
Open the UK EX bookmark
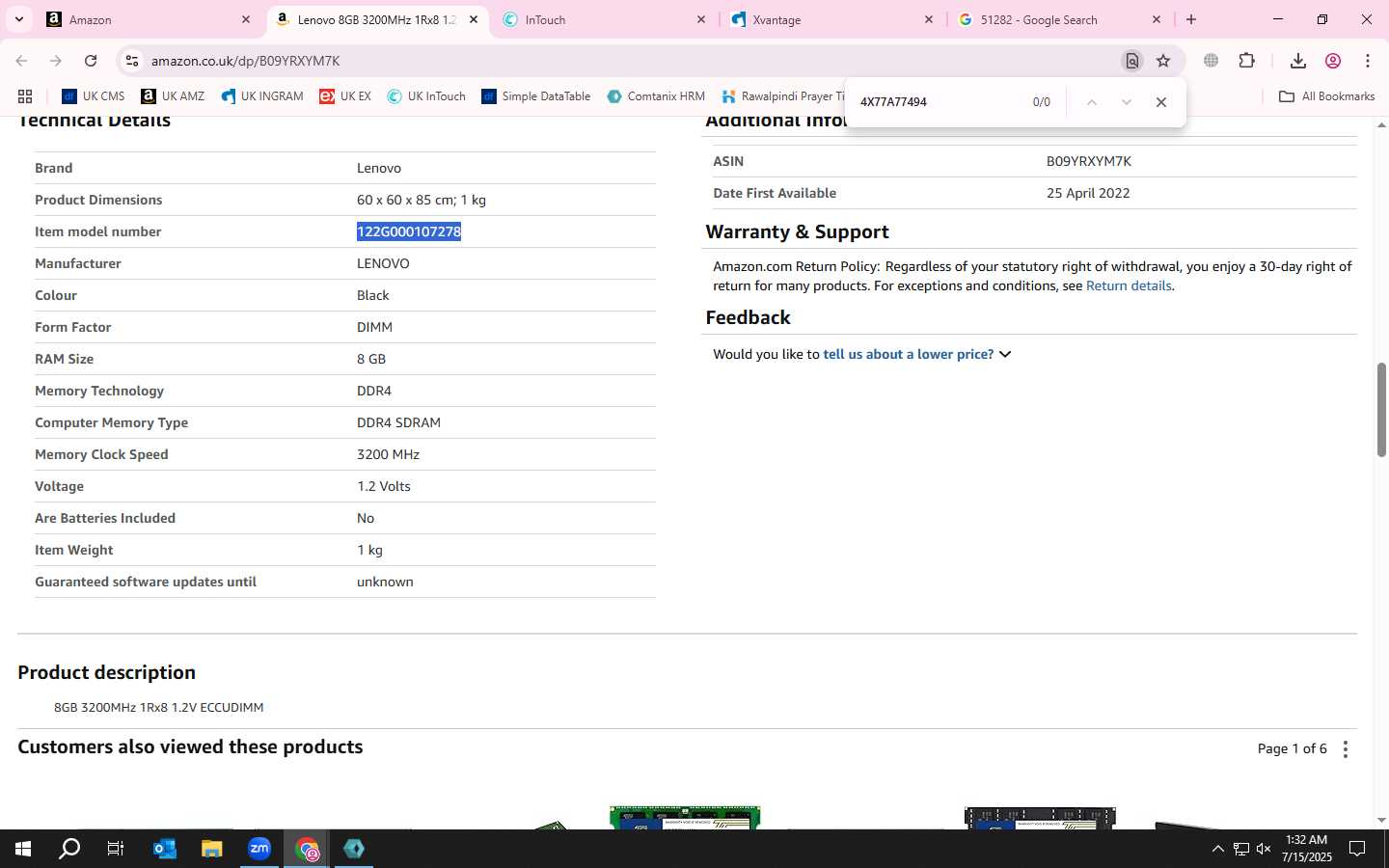tap(345, 96)
